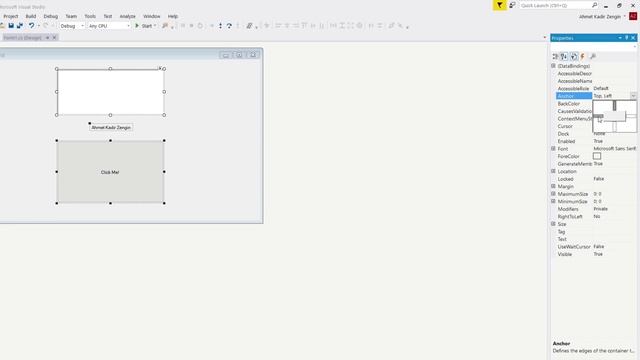Switch Properties to Categorized view

(x=555, y=56)
